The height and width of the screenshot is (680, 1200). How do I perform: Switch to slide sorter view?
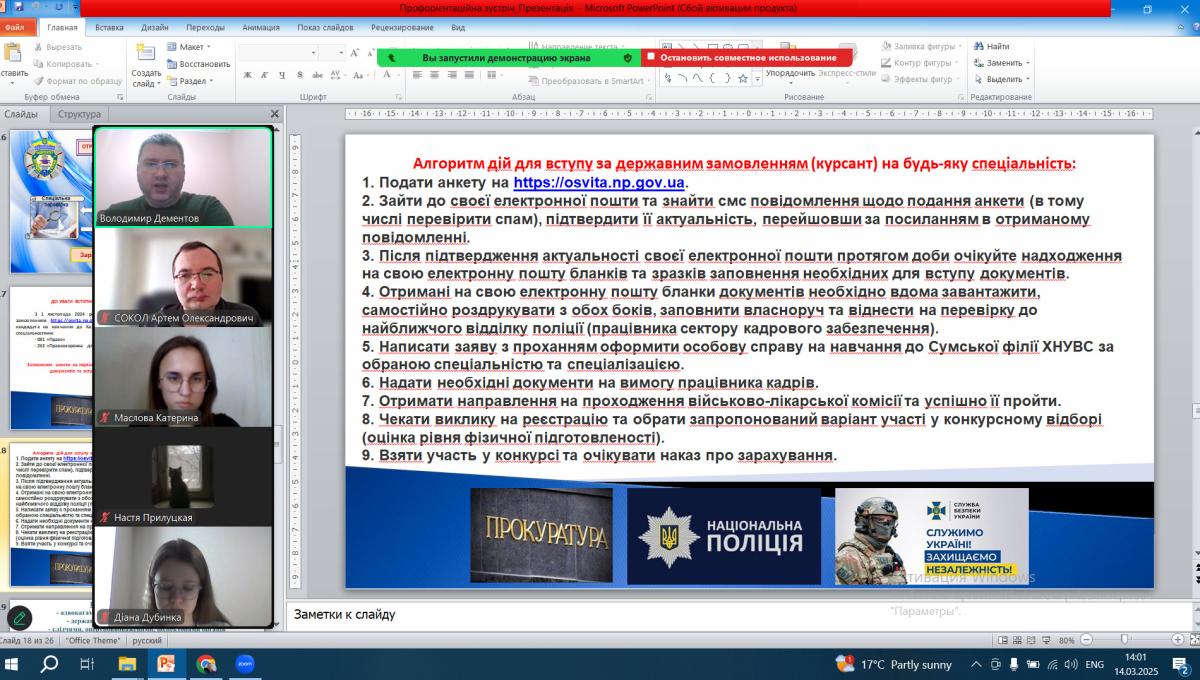coord(1016,640)
